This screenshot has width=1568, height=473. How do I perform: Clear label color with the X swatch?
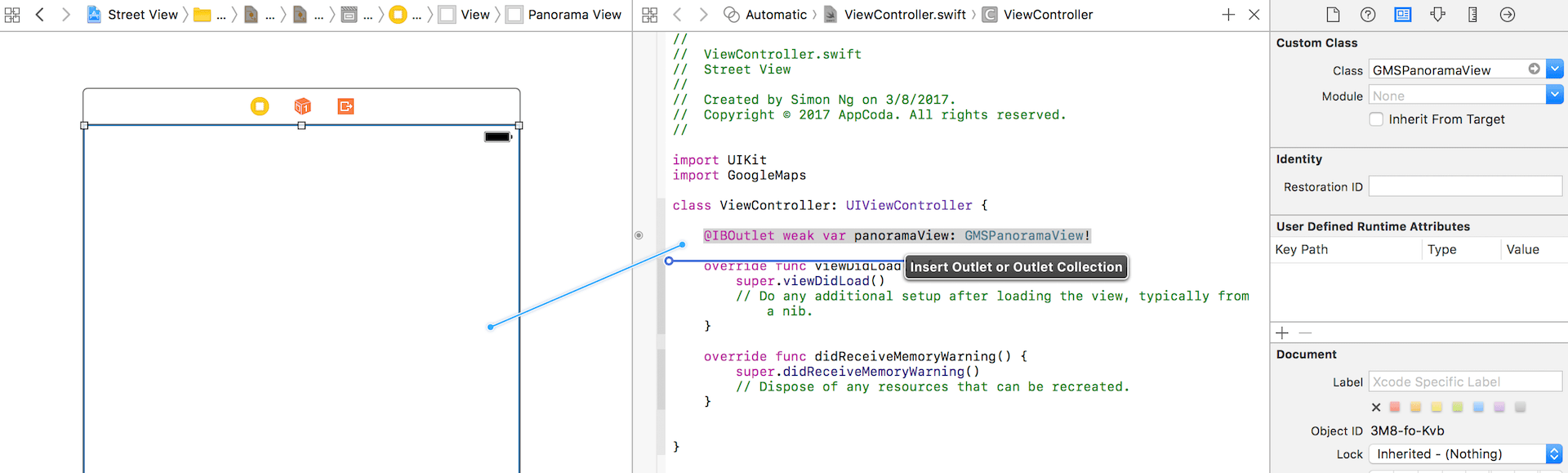(x=1376, y=407)
